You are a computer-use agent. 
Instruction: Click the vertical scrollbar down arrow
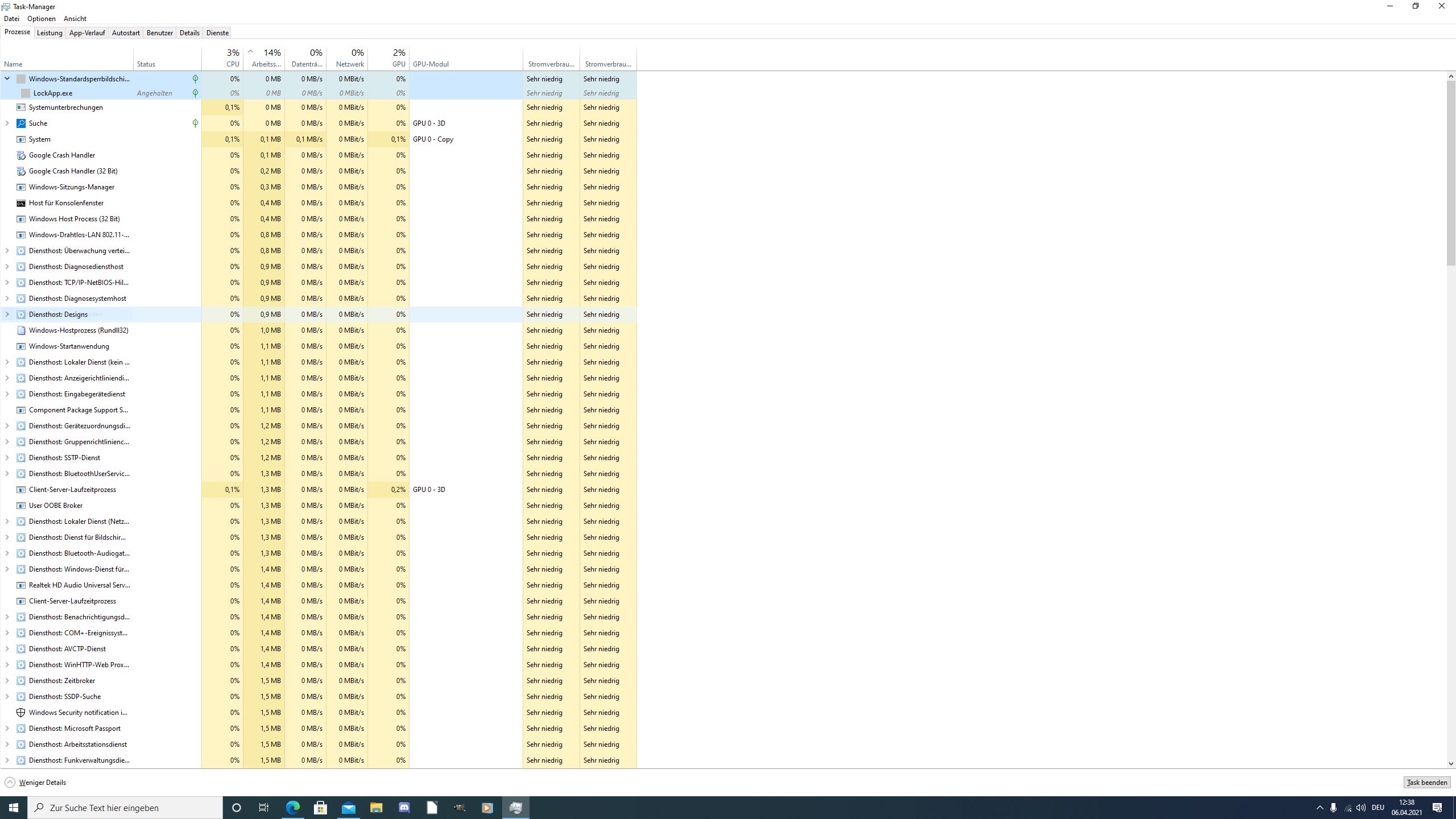point(1451,764)
